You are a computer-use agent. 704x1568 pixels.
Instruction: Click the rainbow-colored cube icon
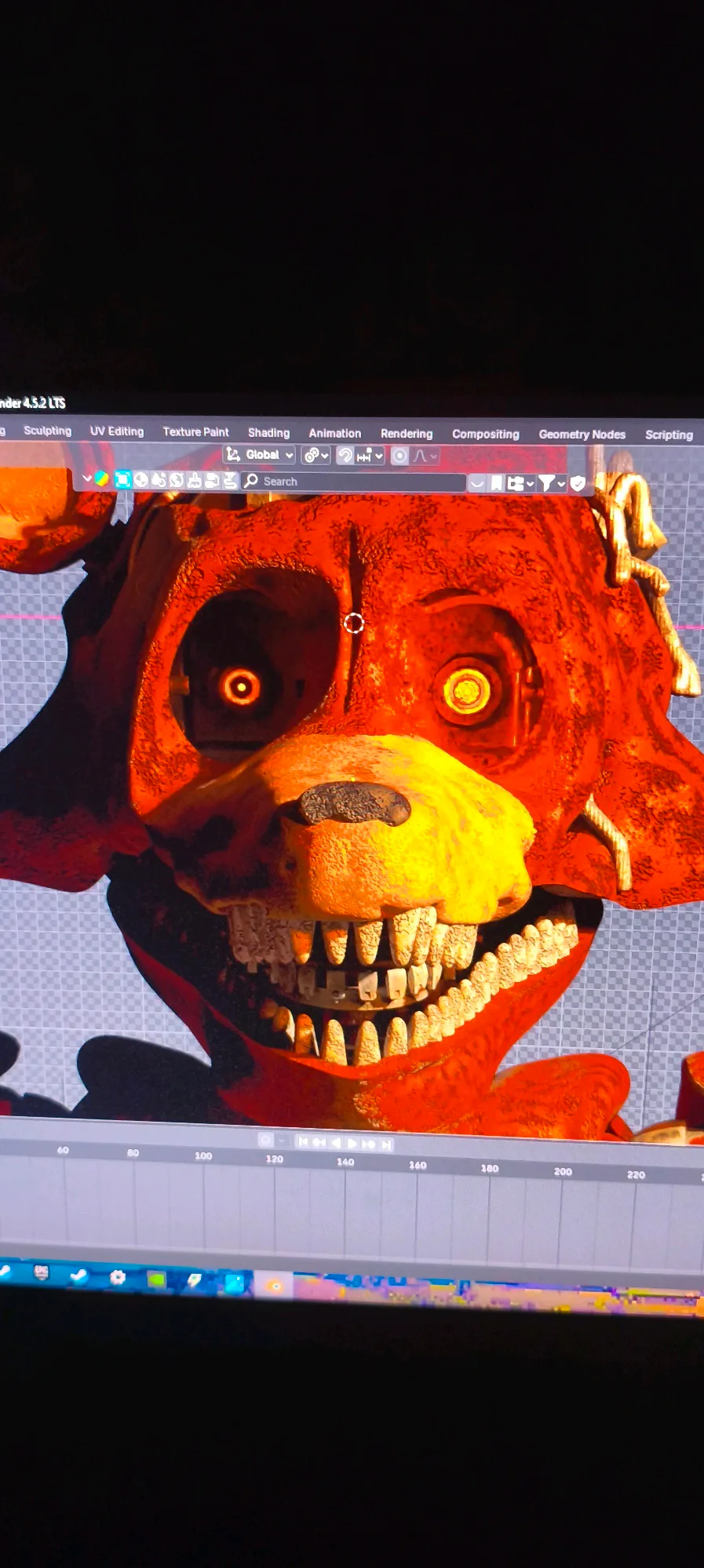(x=102, y=478)
